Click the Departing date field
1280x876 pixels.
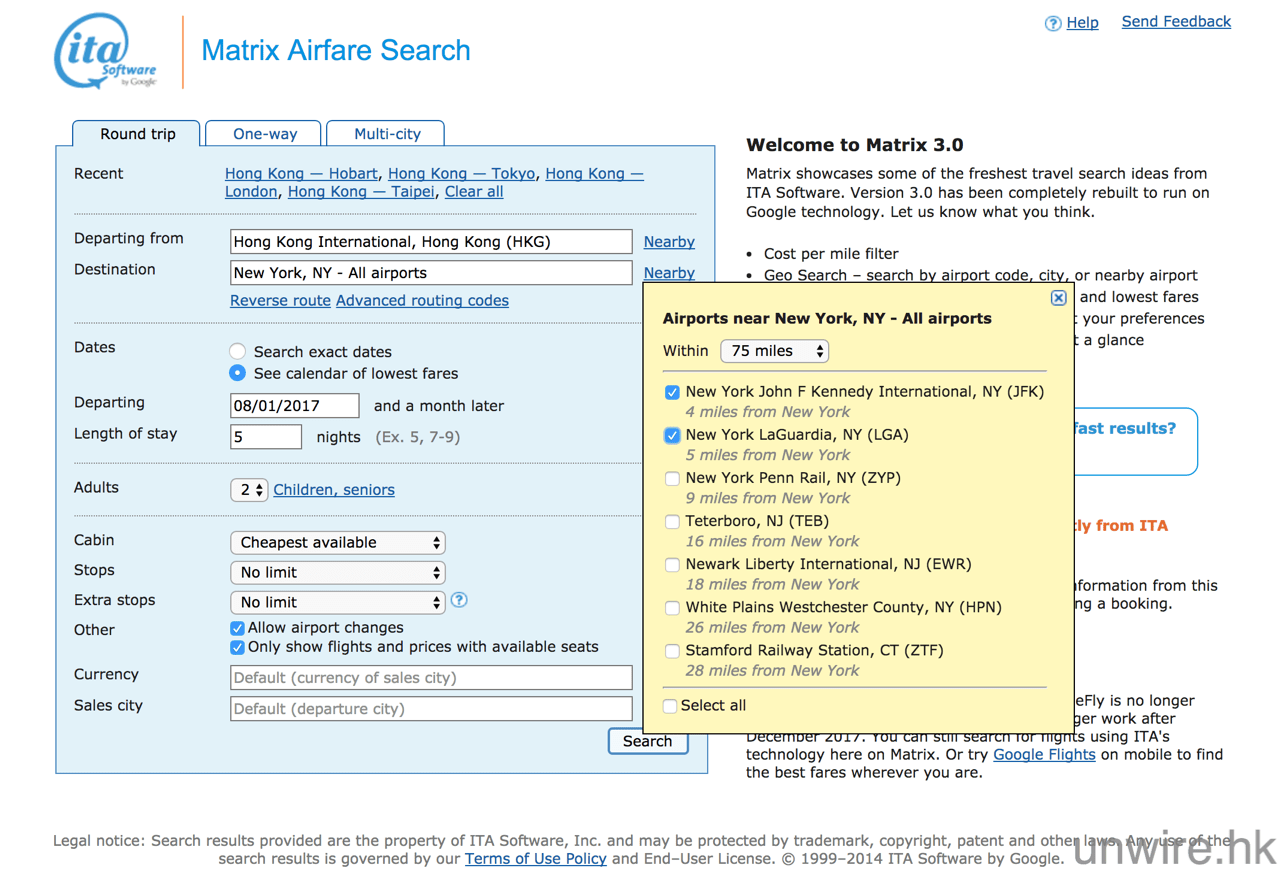click(294, 406)
